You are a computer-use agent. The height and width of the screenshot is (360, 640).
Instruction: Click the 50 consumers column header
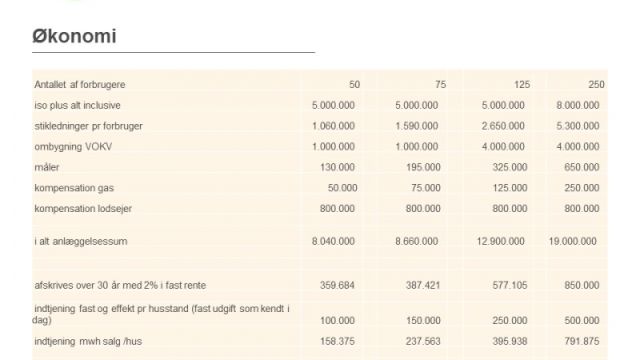[x=354, y=84]
